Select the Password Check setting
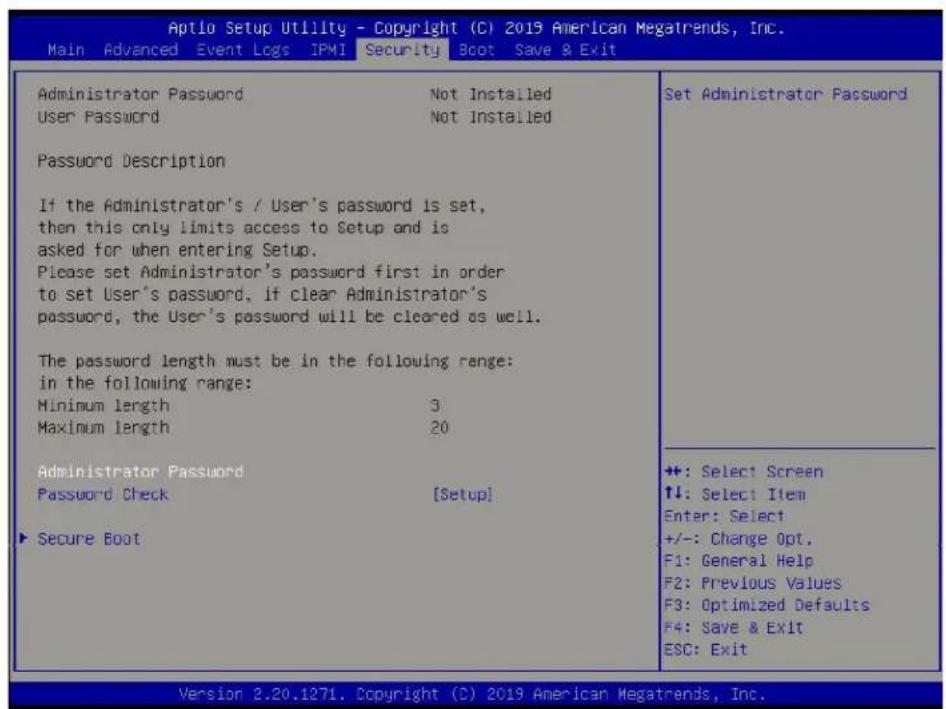Viewport: 946px width, 709px height. (103, 494)
